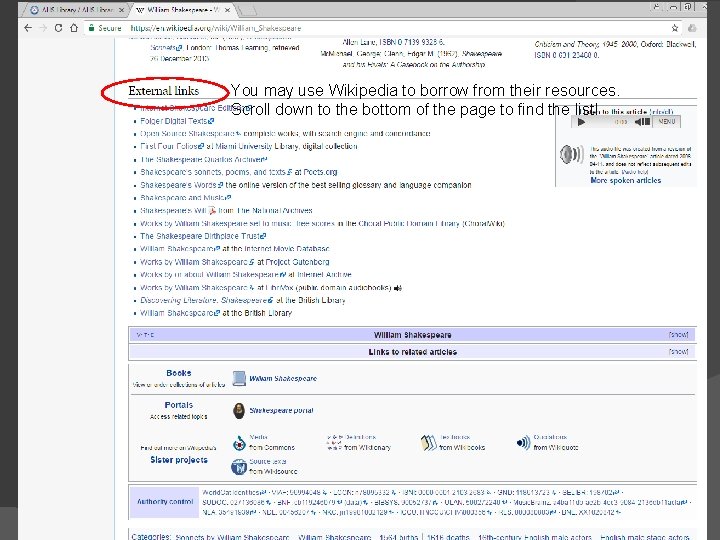Close the William Shakespeare browser tab
720x540 pixels.
pos(227,10)
